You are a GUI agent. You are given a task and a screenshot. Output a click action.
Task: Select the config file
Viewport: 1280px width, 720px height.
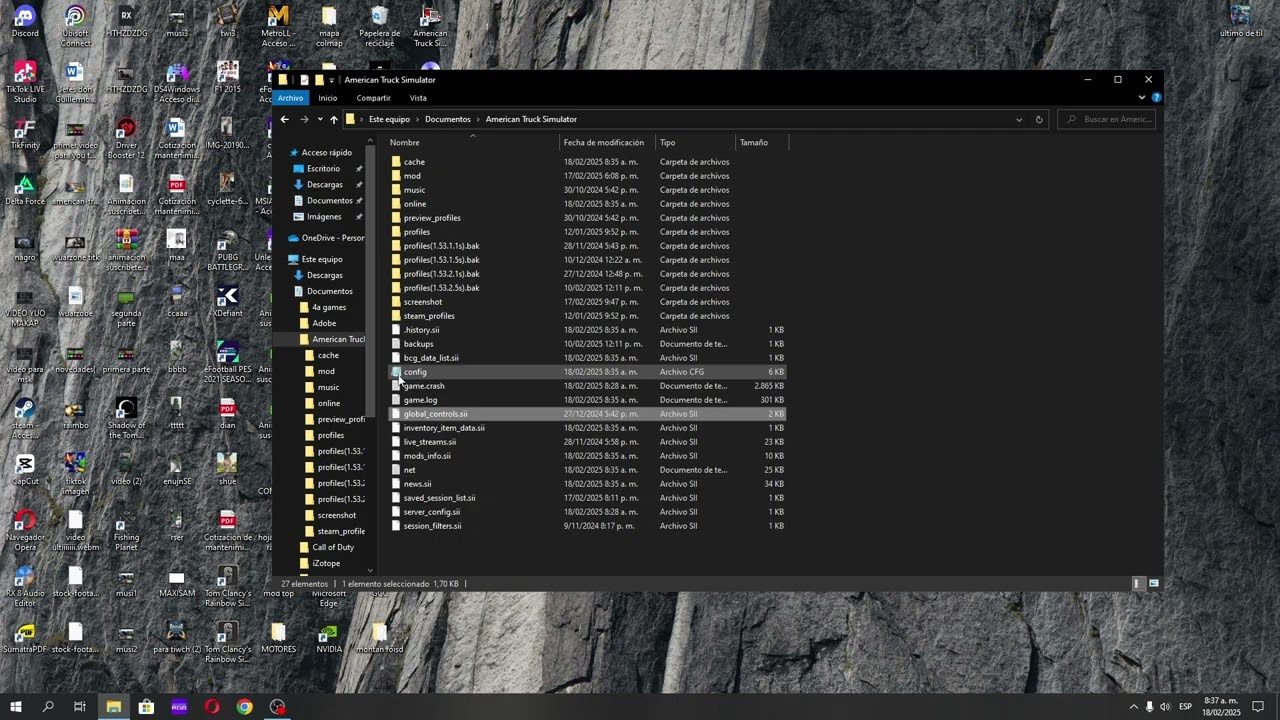coord(587,372)
